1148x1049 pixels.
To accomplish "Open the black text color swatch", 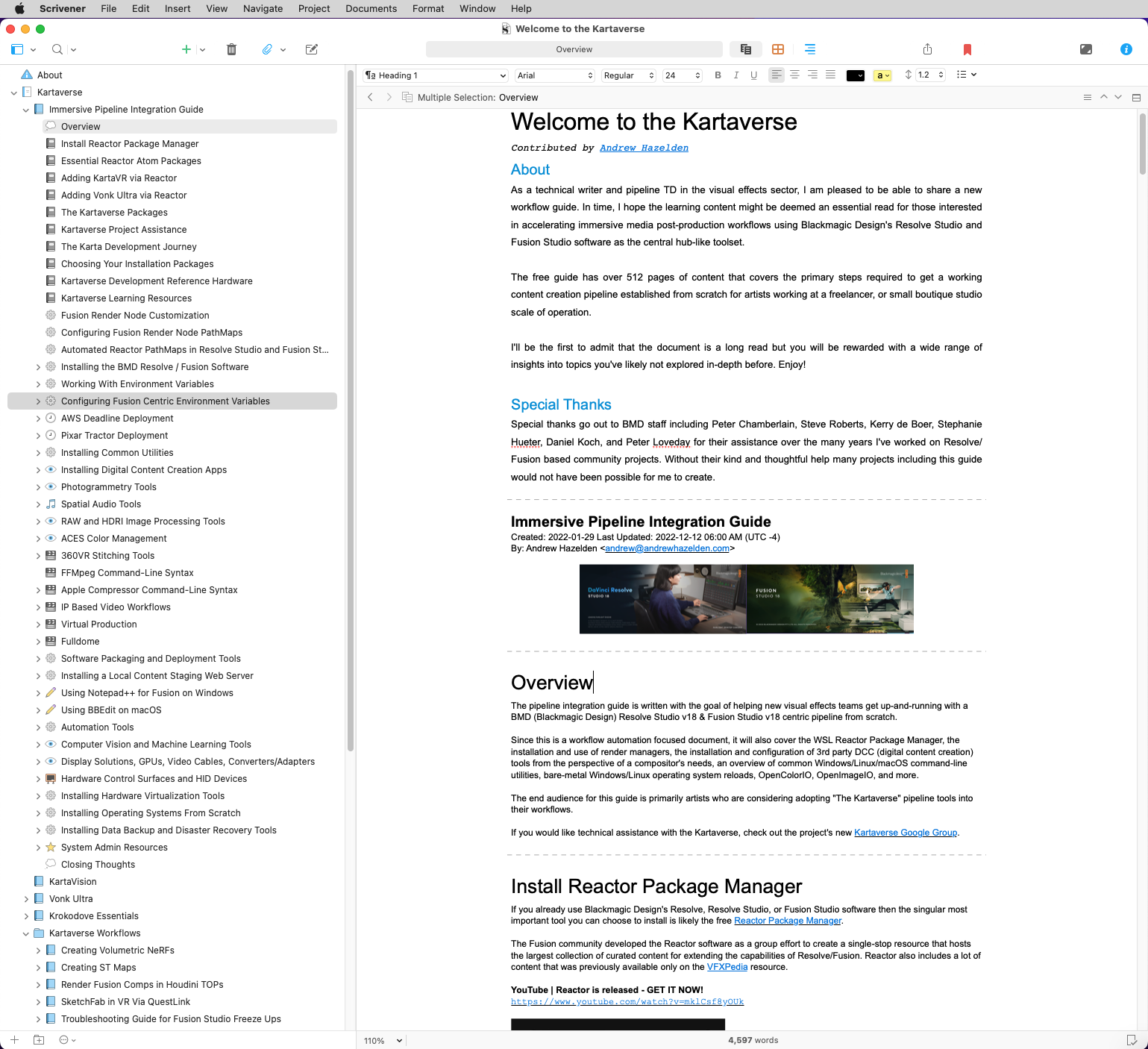I will [856, 75].
